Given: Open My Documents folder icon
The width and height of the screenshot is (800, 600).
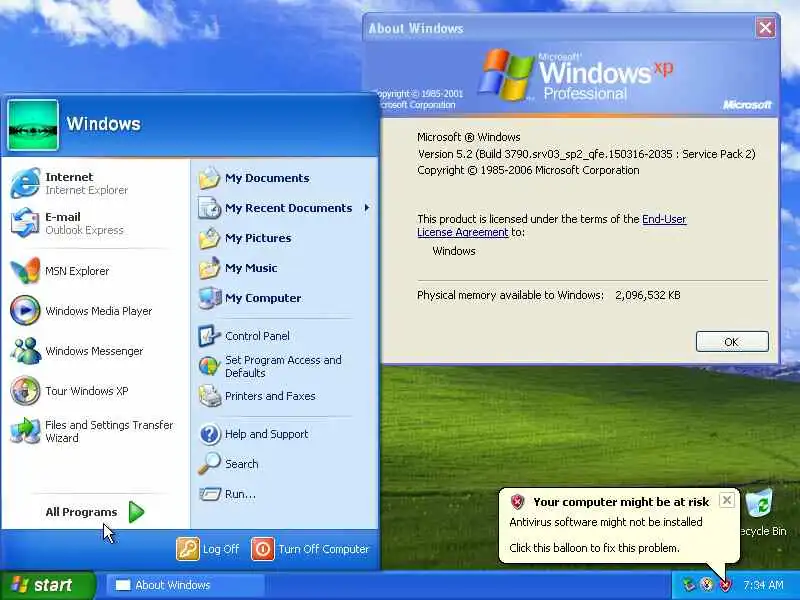Looking at the screenshot, I should (x=209, y=178).
